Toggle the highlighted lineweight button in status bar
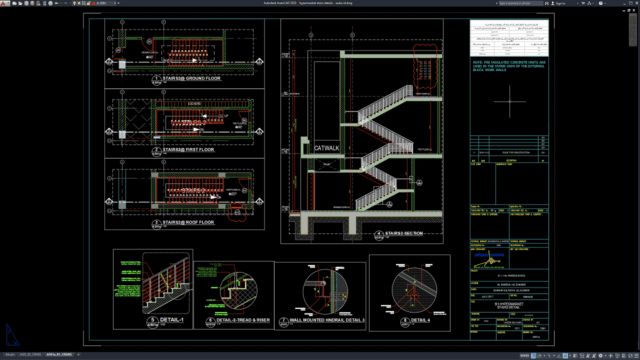The image size is (640, 360). (x=565, y=356)
